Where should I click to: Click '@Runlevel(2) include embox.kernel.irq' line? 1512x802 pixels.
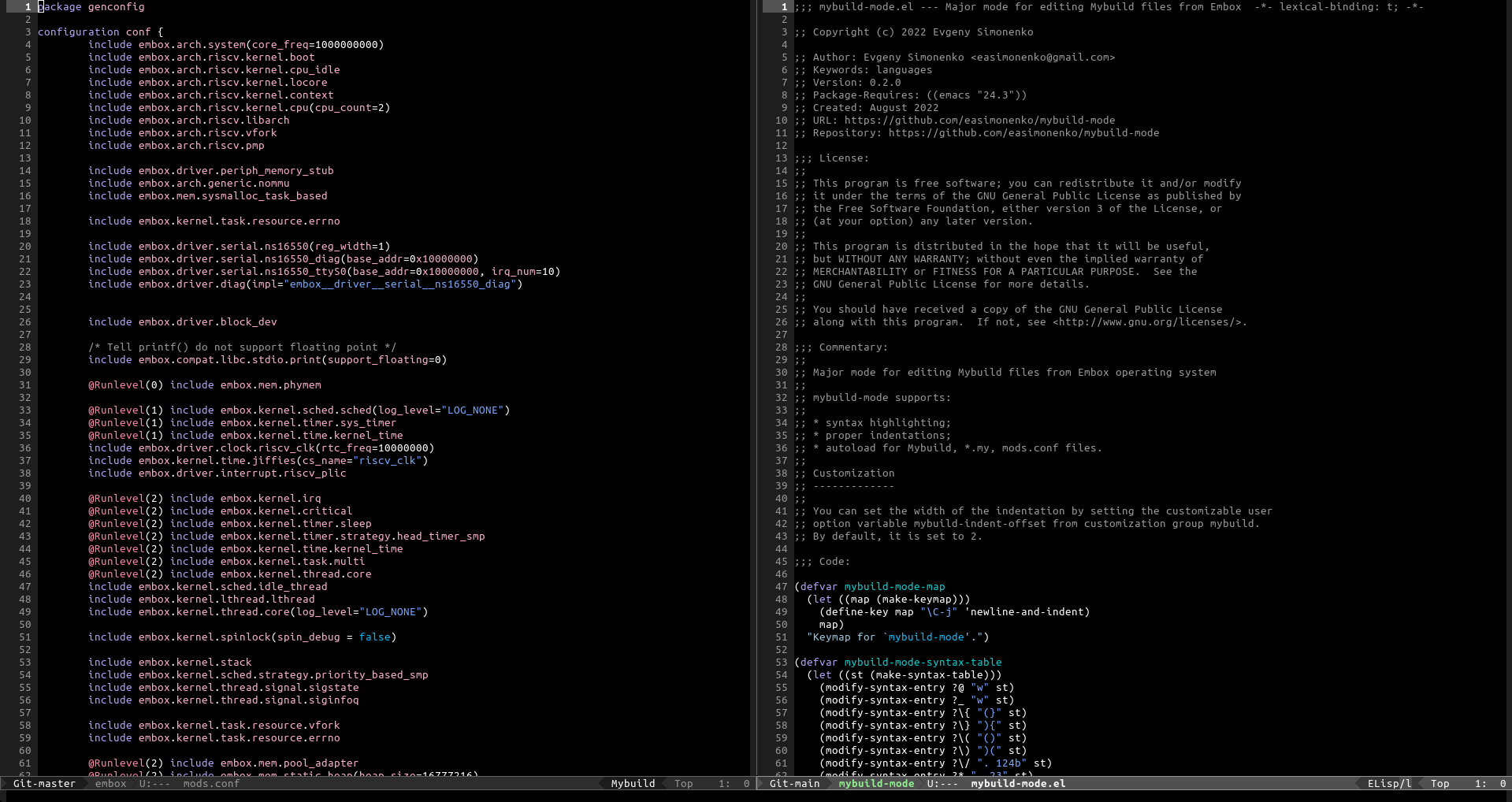click(205, 499)
